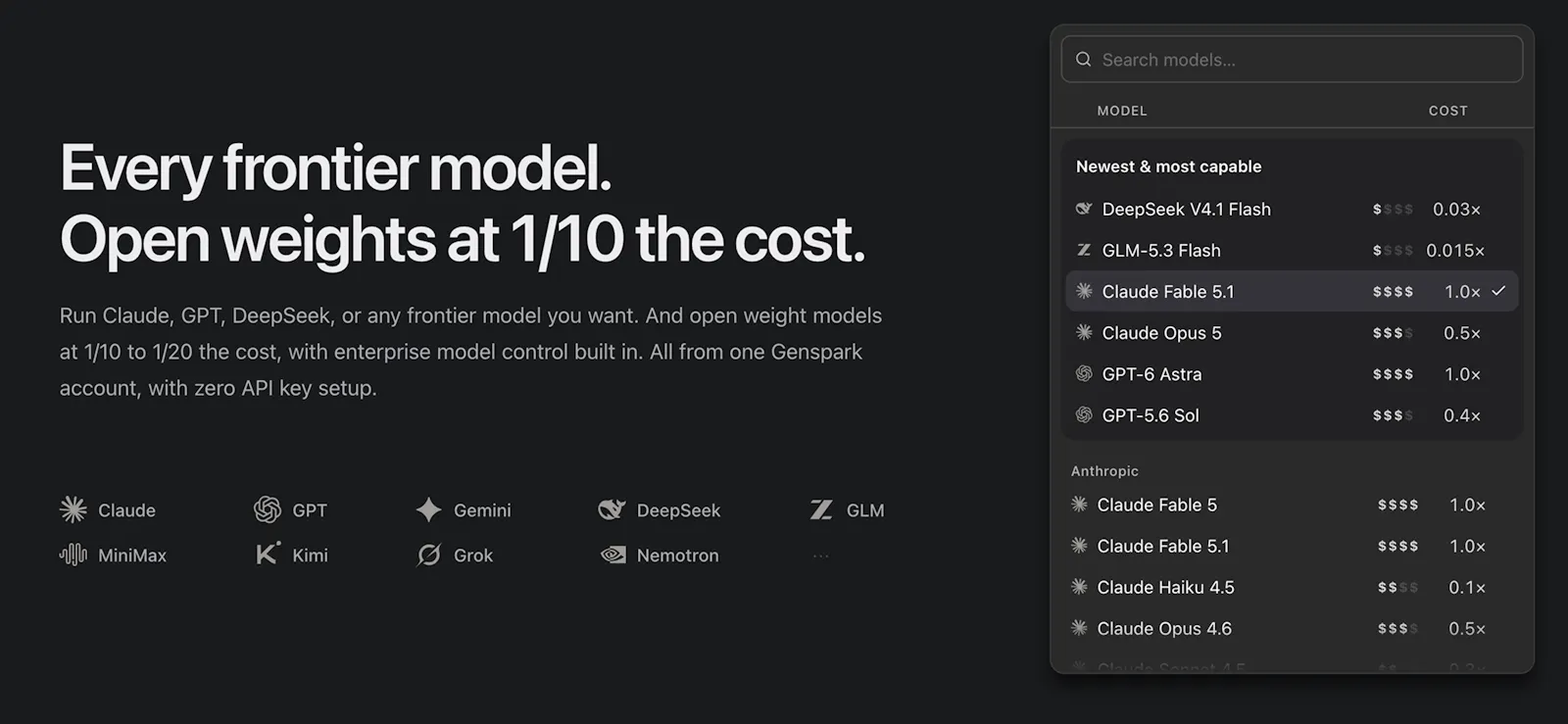
Task: Click the Newest & most capable heading
Action: coord(1169,167)
